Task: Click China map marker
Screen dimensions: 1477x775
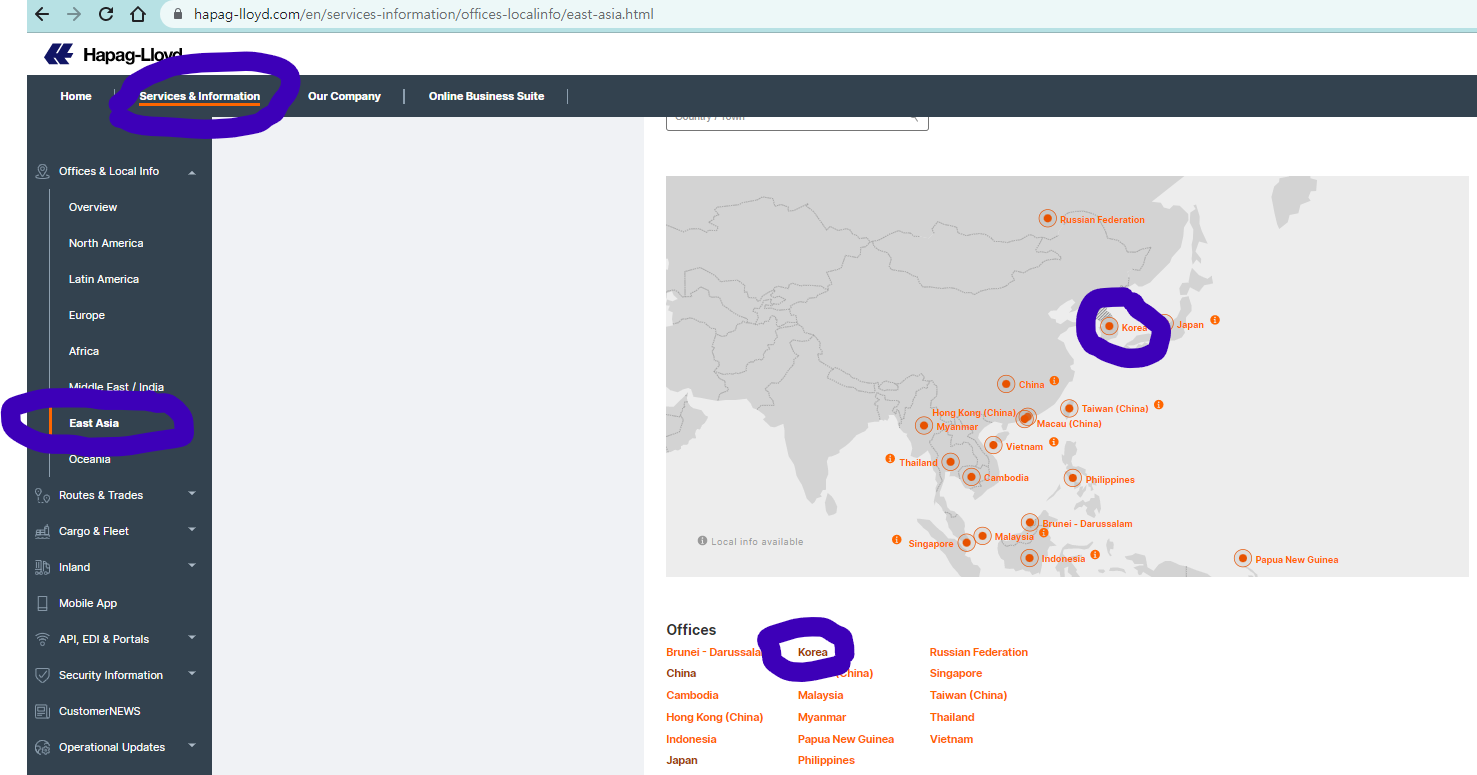Action: coord(1006,384)
